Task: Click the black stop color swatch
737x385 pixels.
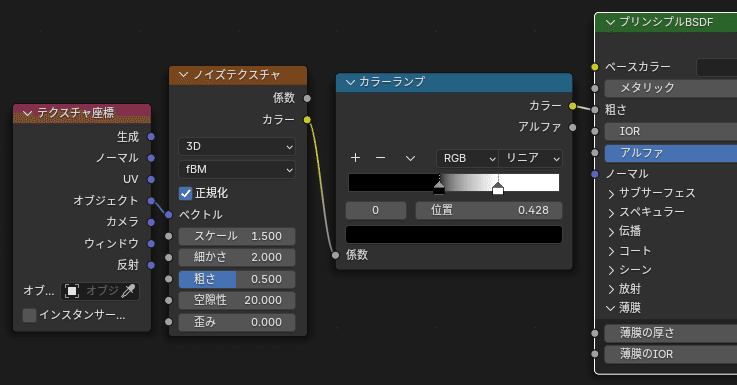Action: (454, 235)
